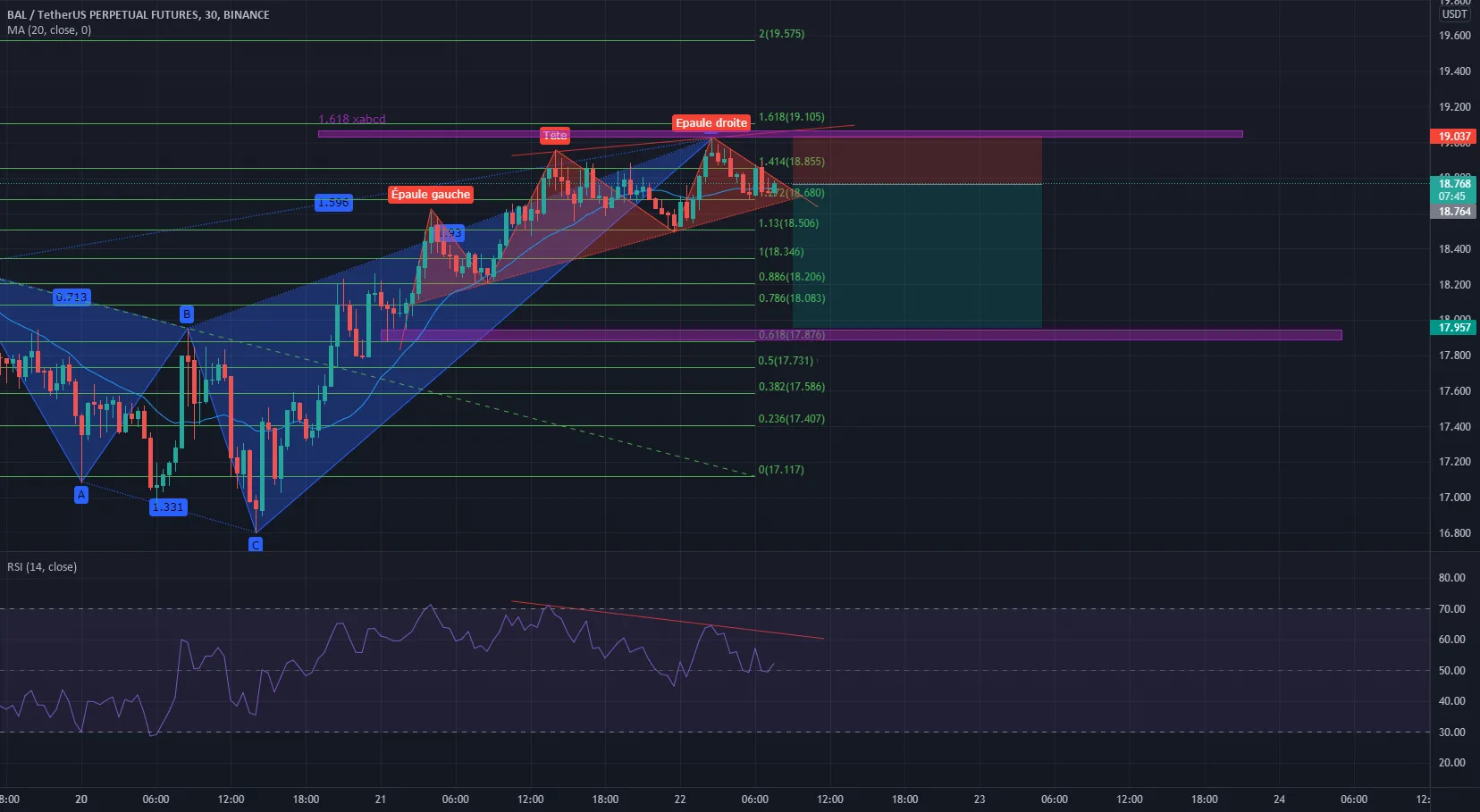Select the green profit zone of short position

(x=917, y=255)
